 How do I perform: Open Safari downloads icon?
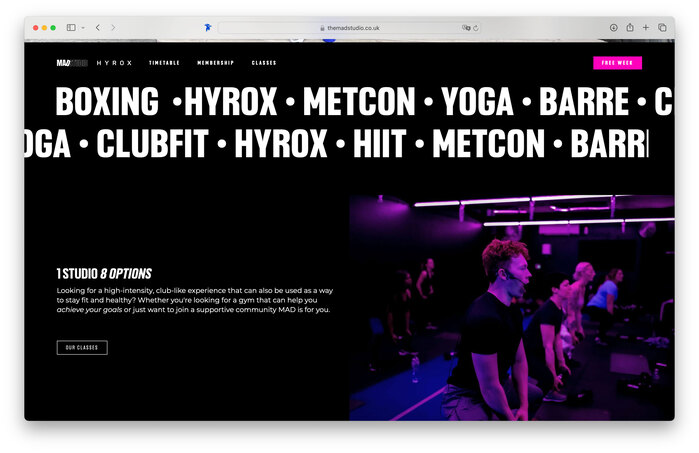(x=613, y=28)
